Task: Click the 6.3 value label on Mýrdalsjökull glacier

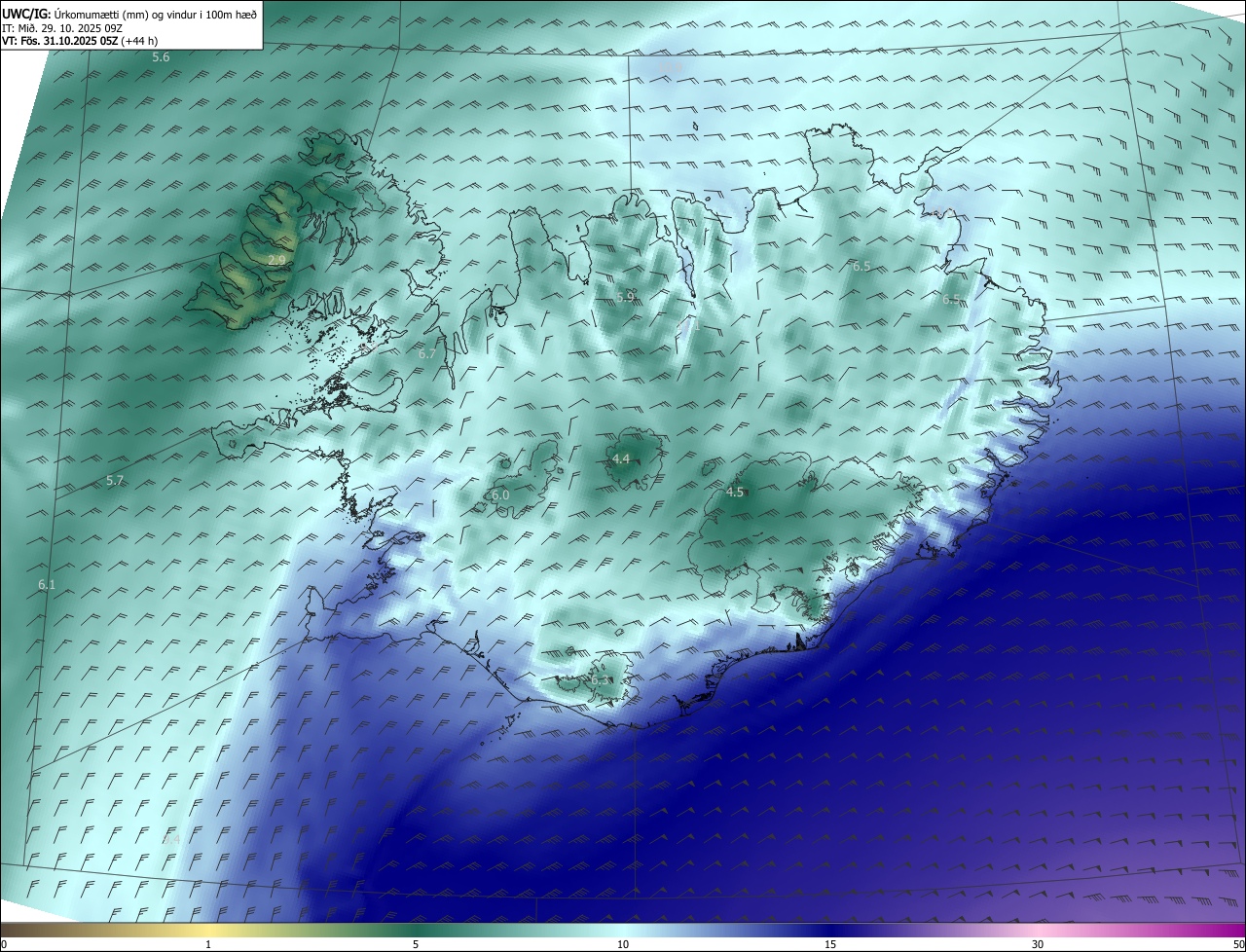Action: (x=599, y=678)
